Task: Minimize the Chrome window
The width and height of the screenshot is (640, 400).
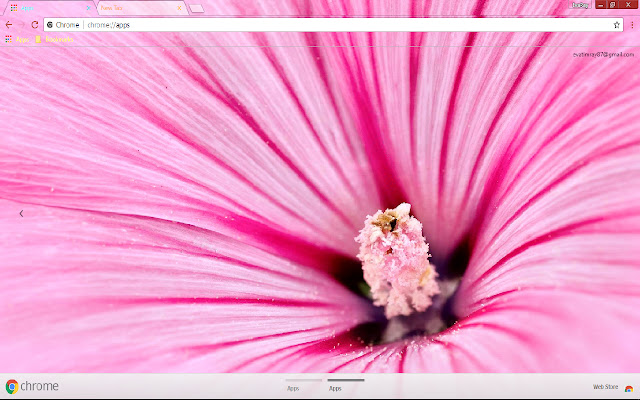Action: (600, 4)
